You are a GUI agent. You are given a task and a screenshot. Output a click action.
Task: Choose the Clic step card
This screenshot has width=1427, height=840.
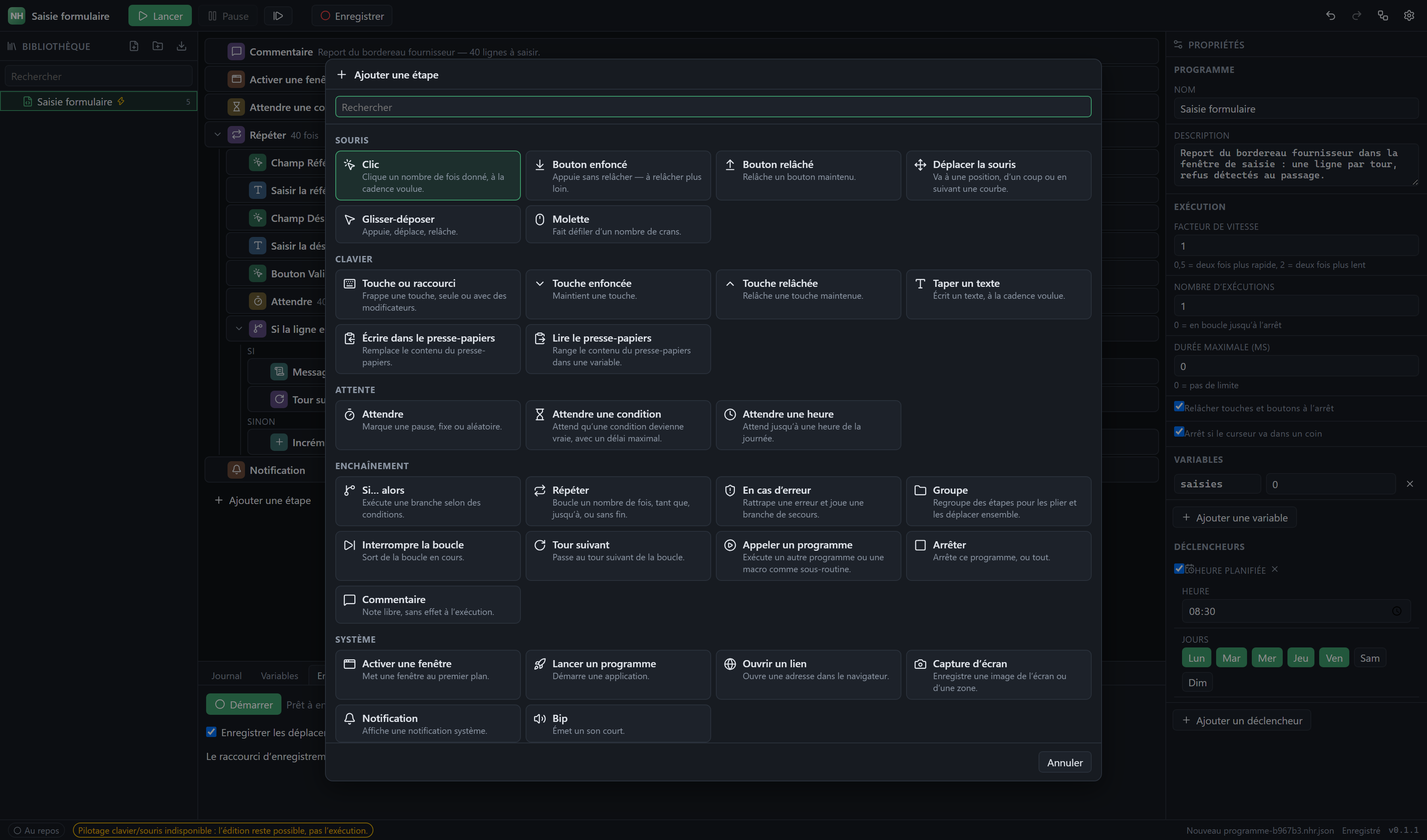428,176
